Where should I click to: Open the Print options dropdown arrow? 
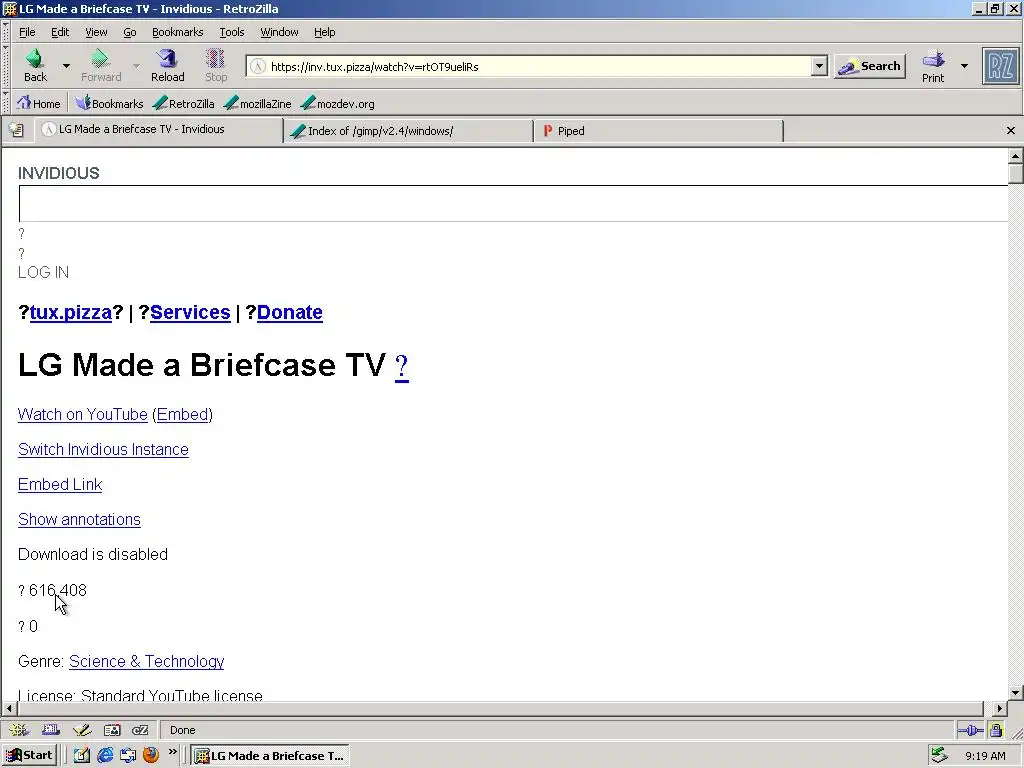964,65
